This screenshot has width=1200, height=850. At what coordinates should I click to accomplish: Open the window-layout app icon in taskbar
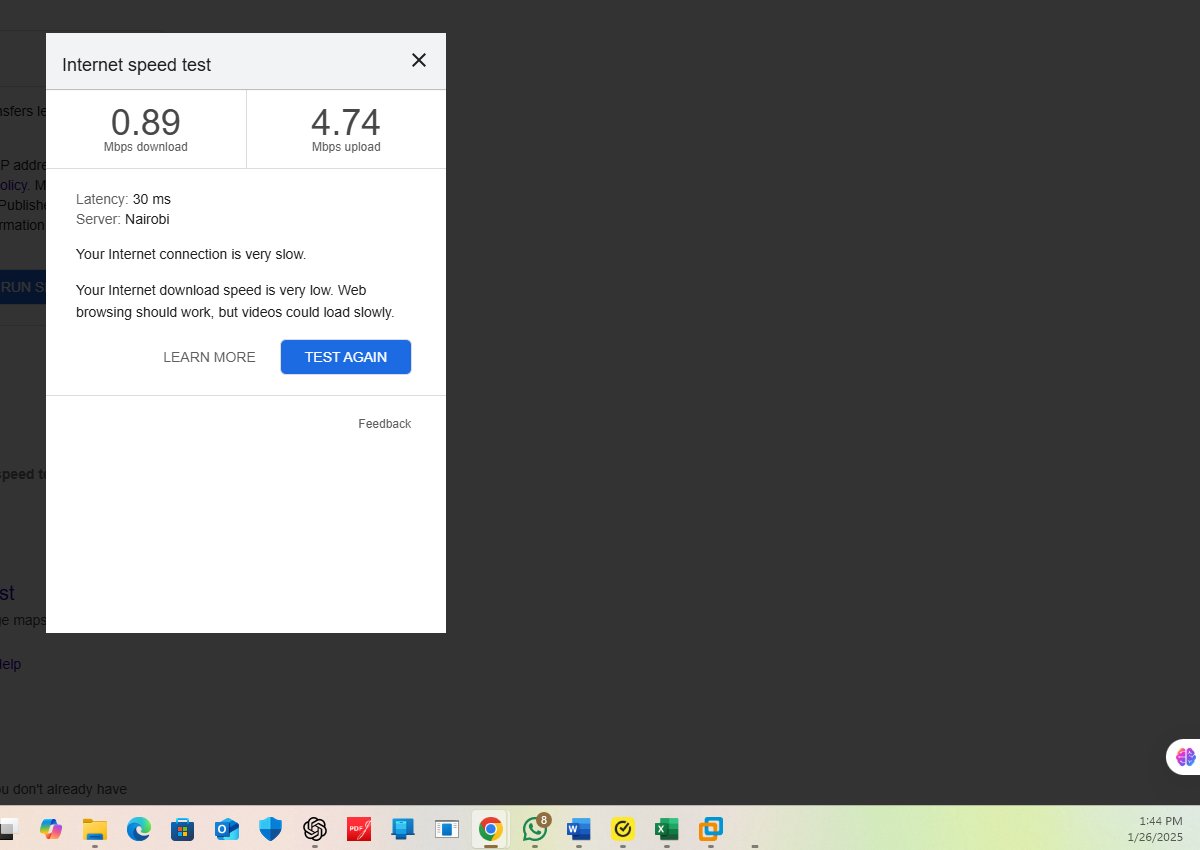point(447,829)
